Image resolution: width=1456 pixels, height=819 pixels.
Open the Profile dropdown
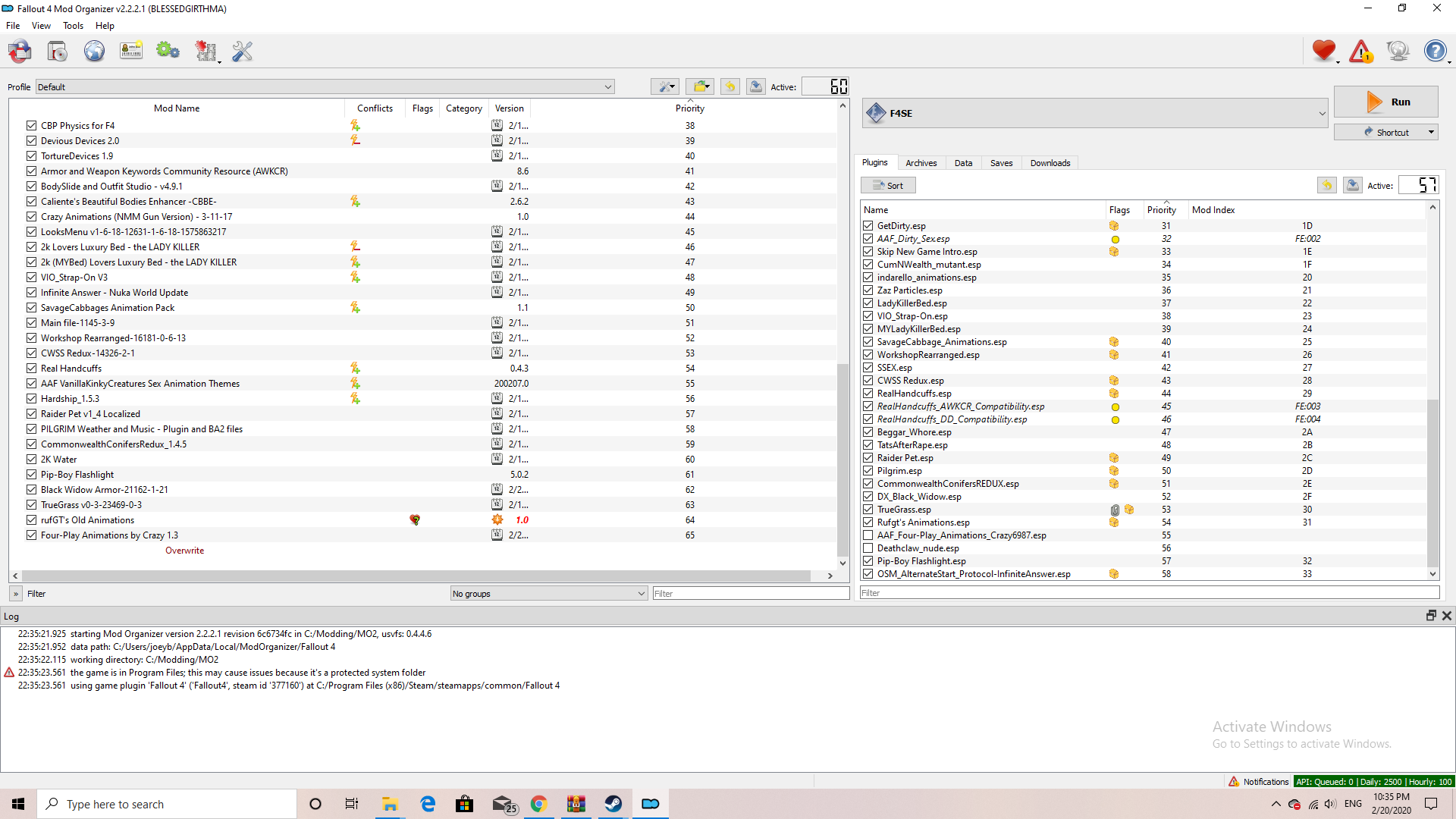tap(325, 86)
